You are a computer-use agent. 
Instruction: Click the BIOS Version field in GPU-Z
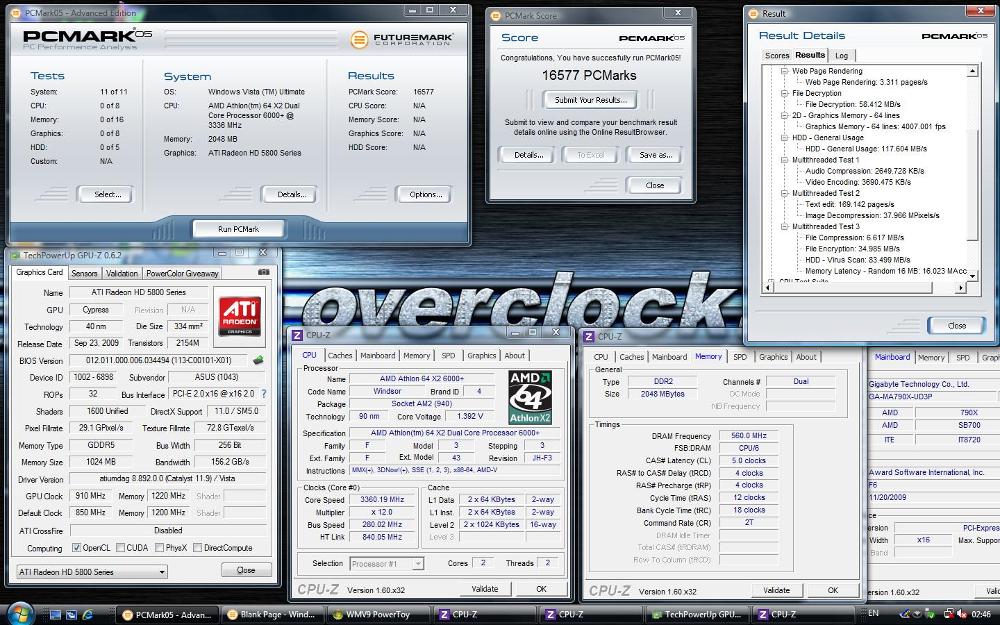point(159,360)
